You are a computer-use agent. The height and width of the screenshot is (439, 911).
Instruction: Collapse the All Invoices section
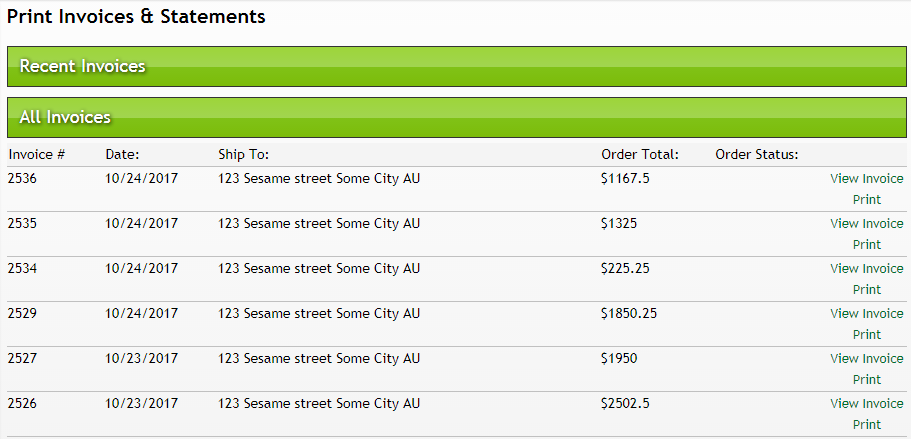(x=65, y=117)
